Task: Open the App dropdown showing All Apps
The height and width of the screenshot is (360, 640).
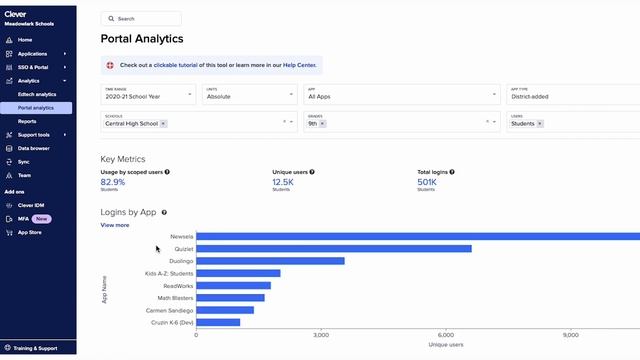Action: (402, 94)
